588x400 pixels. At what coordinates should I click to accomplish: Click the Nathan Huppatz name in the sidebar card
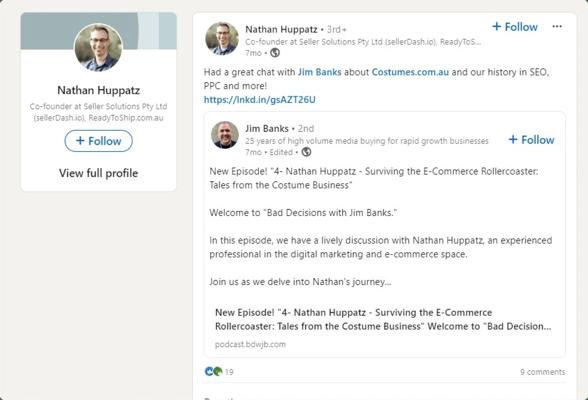[x=99, y=90]
